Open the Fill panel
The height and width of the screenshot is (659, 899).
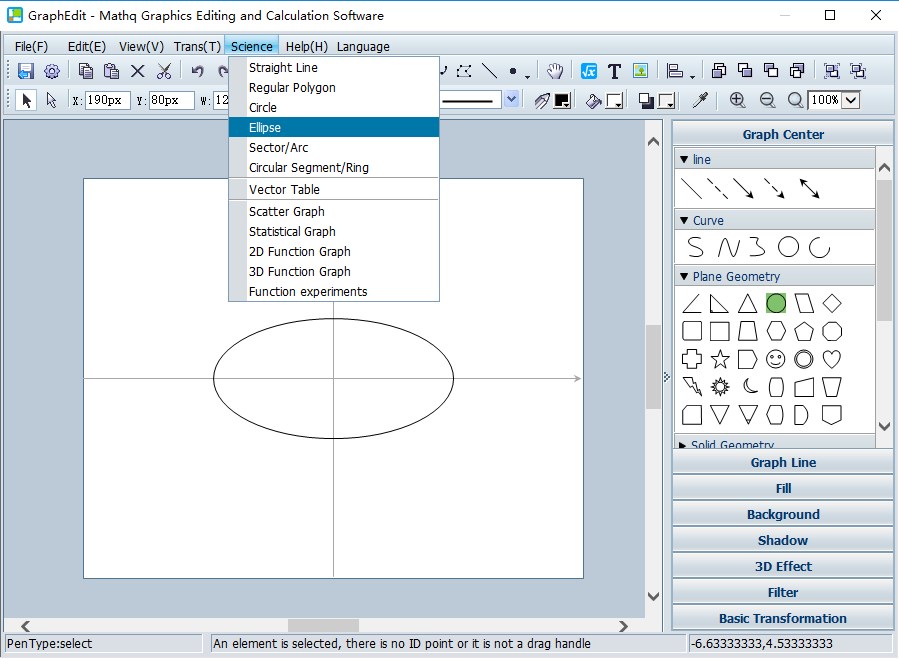783,488
